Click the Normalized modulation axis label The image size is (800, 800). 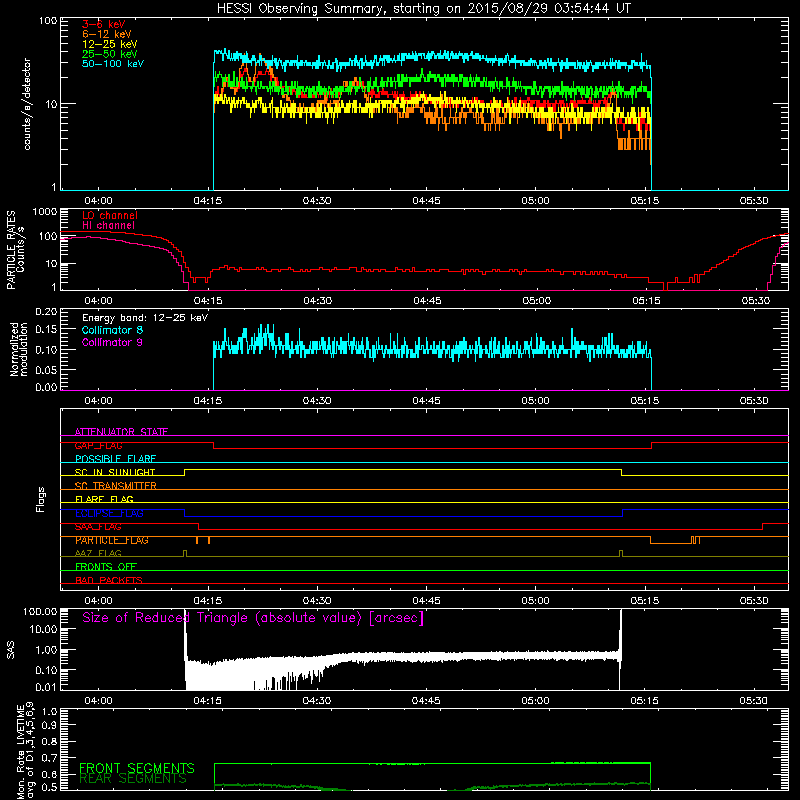(19, 349)
